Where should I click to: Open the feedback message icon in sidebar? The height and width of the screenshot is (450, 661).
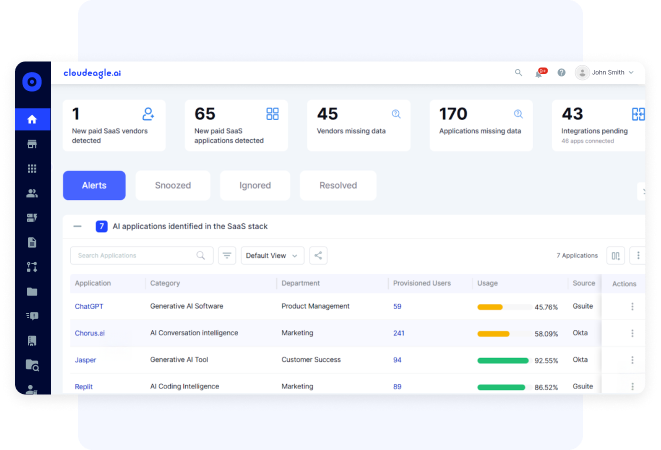coord(32,316)
